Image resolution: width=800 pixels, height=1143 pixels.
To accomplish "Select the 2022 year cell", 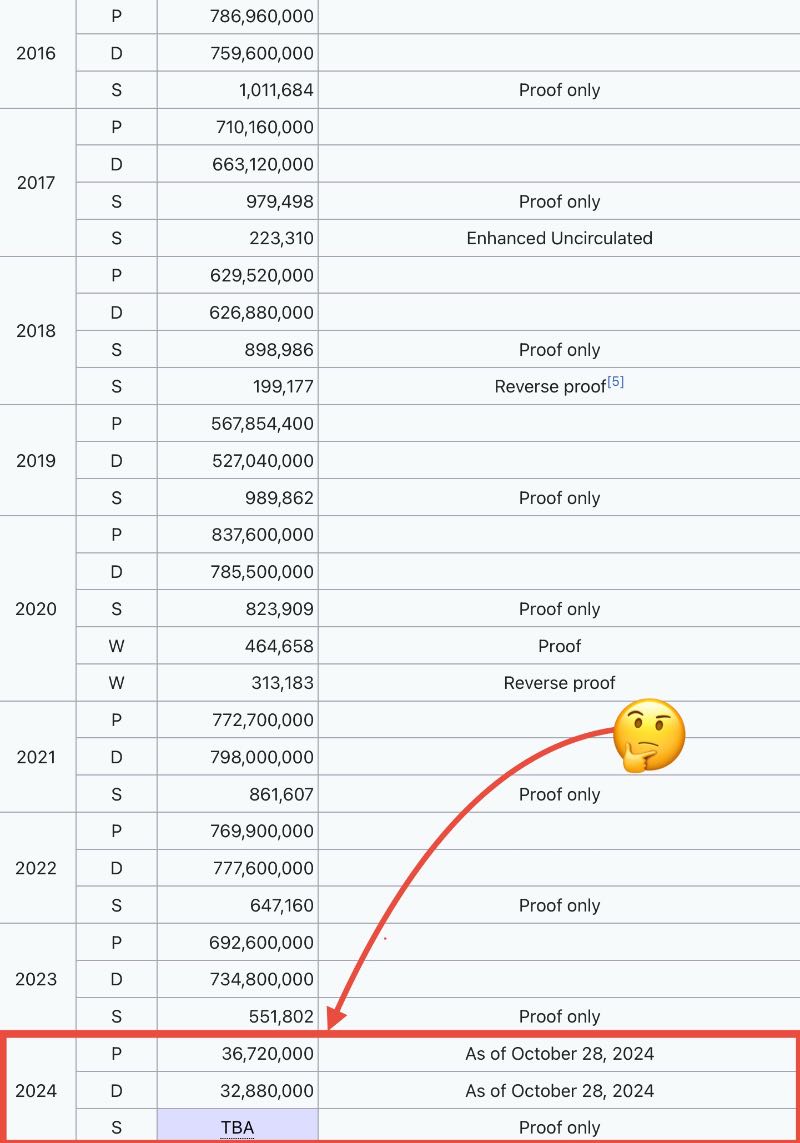I will pos(36,868).
